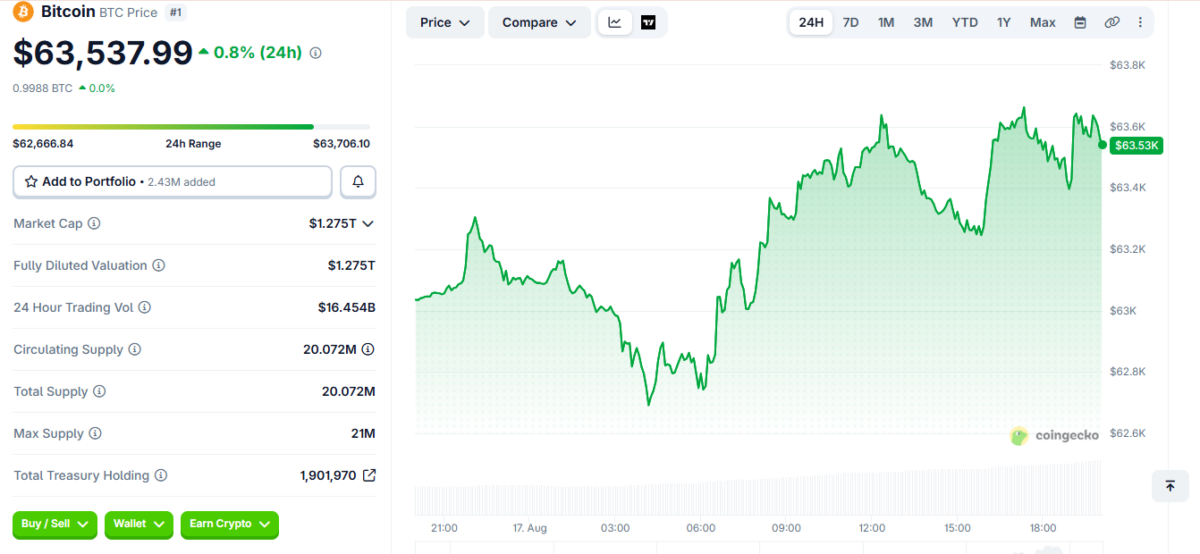Click the $62,666.84 range low value
The width and height of the screenshot is (1200, 554).
43,144
